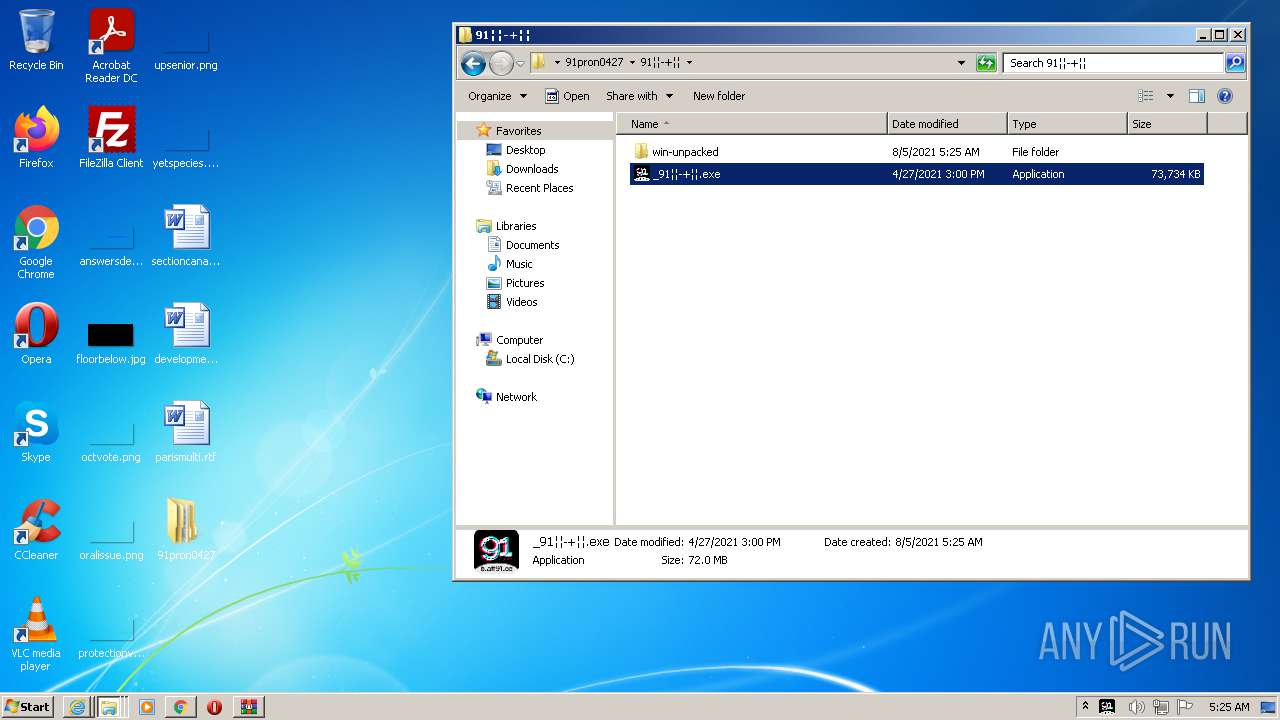Sort by the Type column header
The width and height of the screenshot is (1280, 720).
1067,124
